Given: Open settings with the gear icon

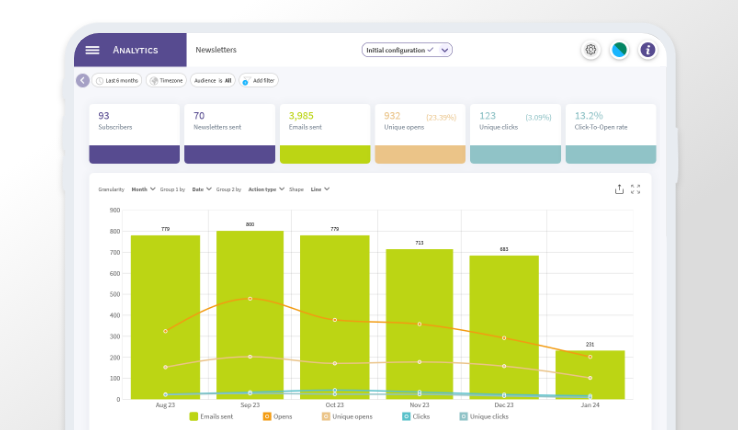Looking at the screenshot, I should click(591, 49).
